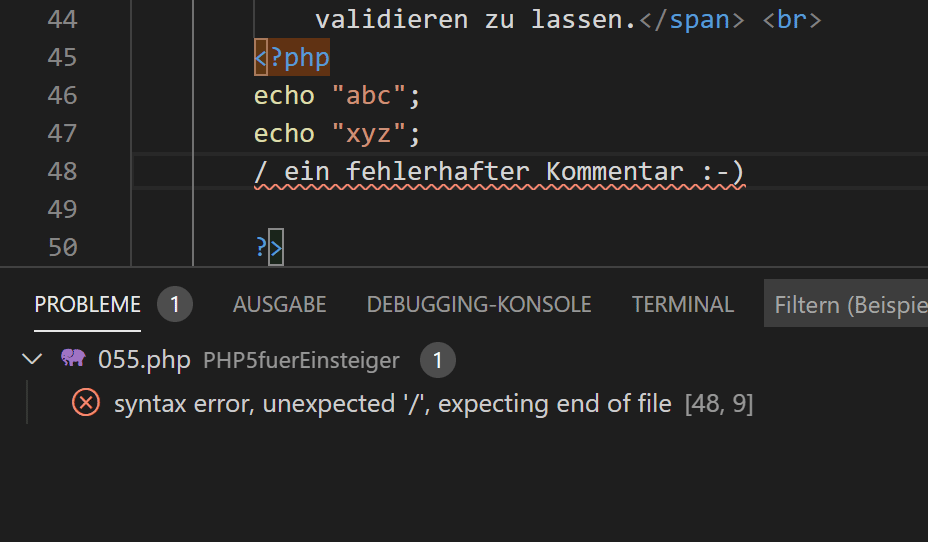Select the PROBLEME panel tab
The width and height of the screenshot is (928, 542).
tap(88, 304)
